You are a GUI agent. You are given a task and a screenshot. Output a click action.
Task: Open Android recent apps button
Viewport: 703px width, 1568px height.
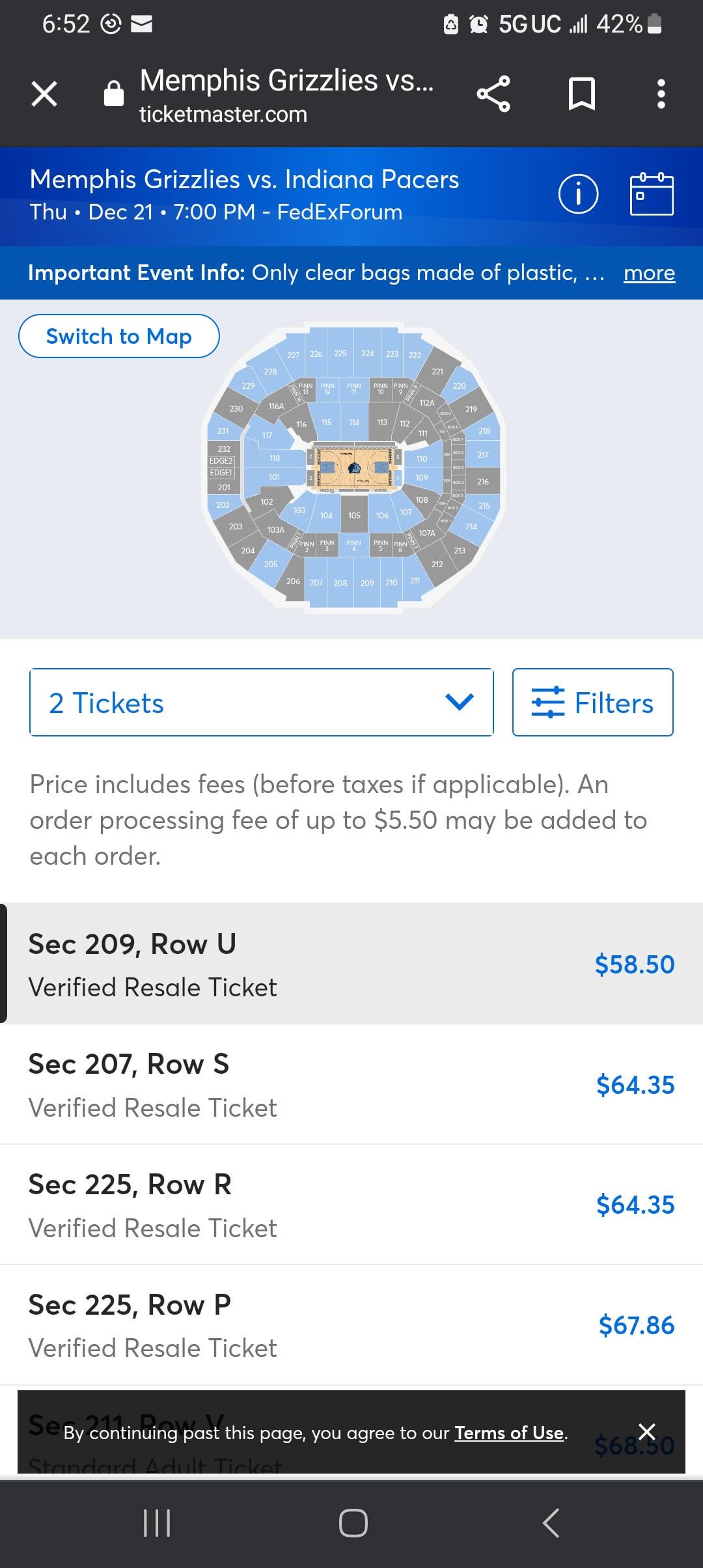(x=157, y=1522)
